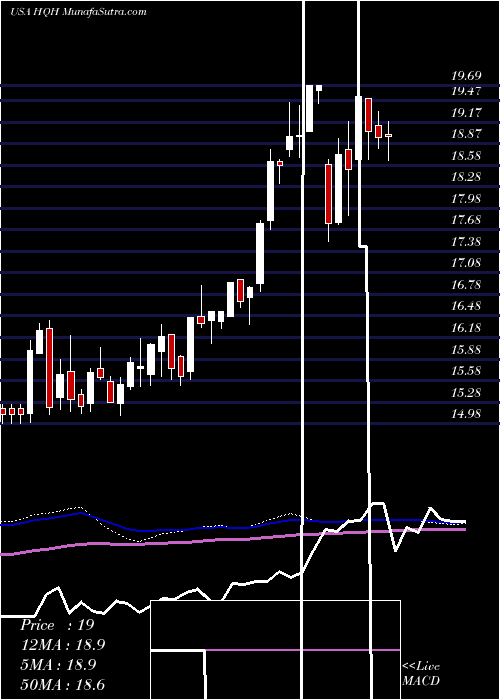Click the <<Live MACD label
Image resolution: width=500 pixels, height=700 pixels.
tap(421, 673)
